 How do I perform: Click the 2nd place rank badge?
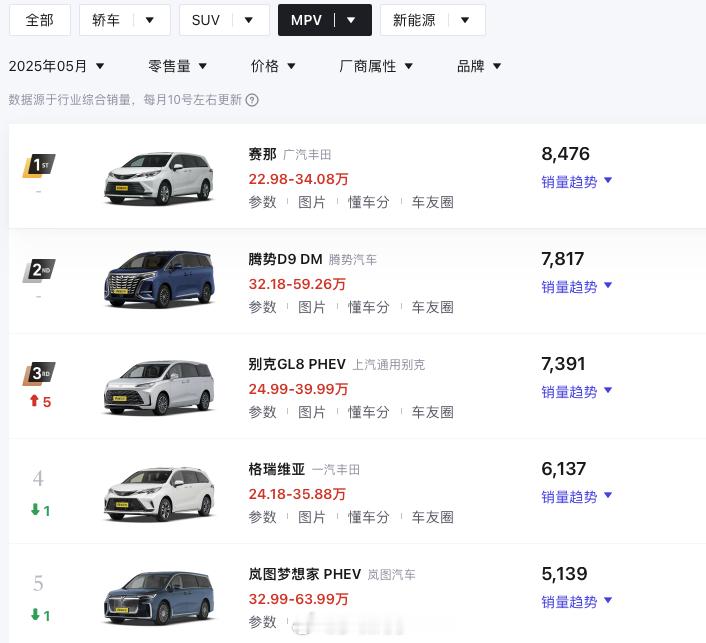point(39,270)
